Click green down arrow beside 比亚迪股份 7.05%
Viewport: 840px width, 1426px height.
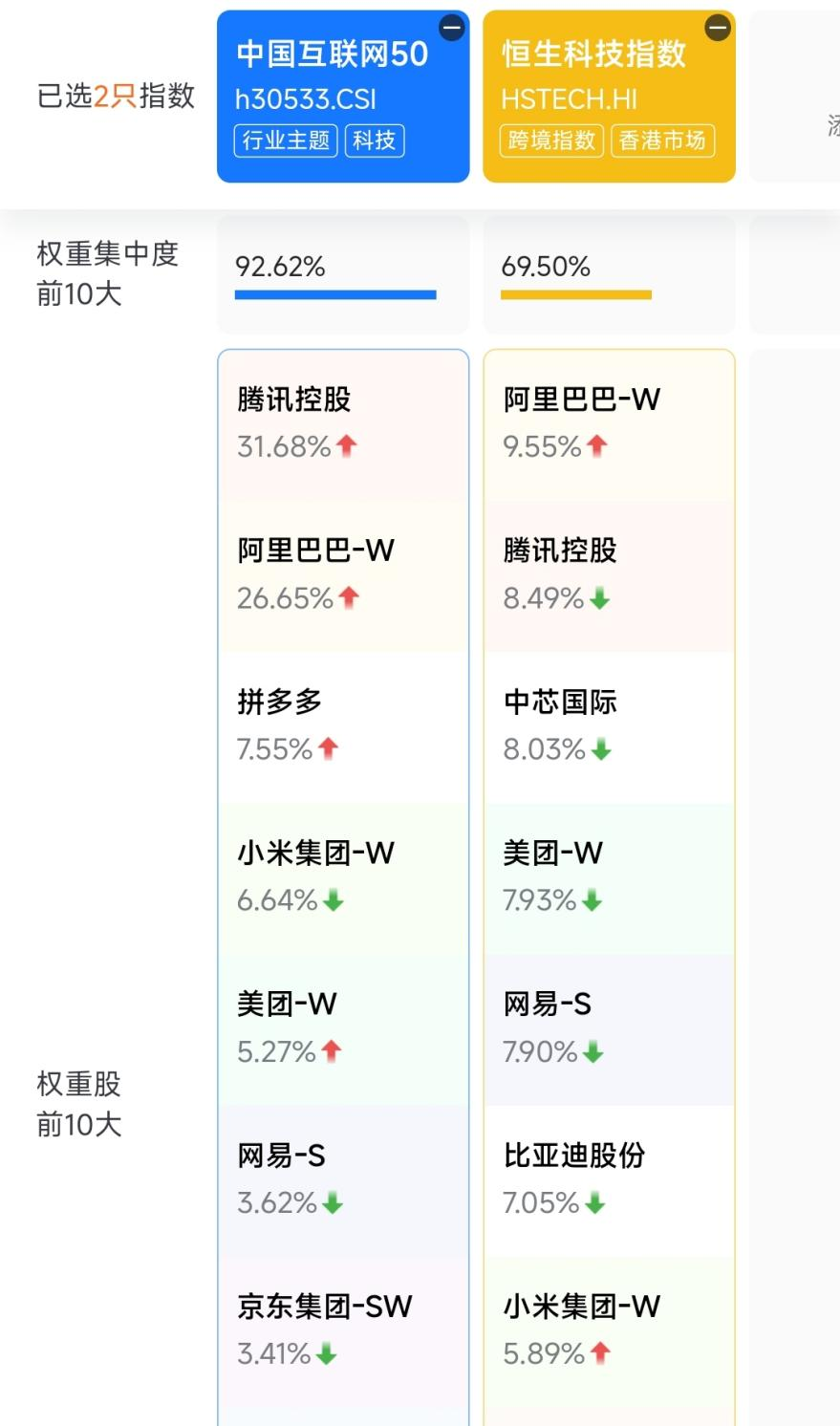click(595, 1202)
